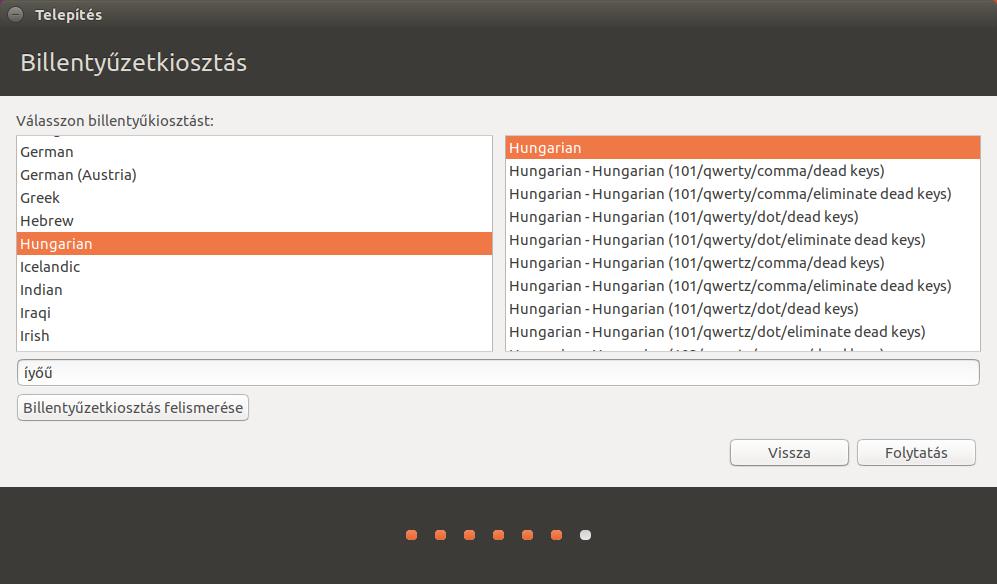Image resolution: width=997 pixels, height=584 pixels.
Task: Pick Icelandic keyboard layout
Action: (254, 267)
